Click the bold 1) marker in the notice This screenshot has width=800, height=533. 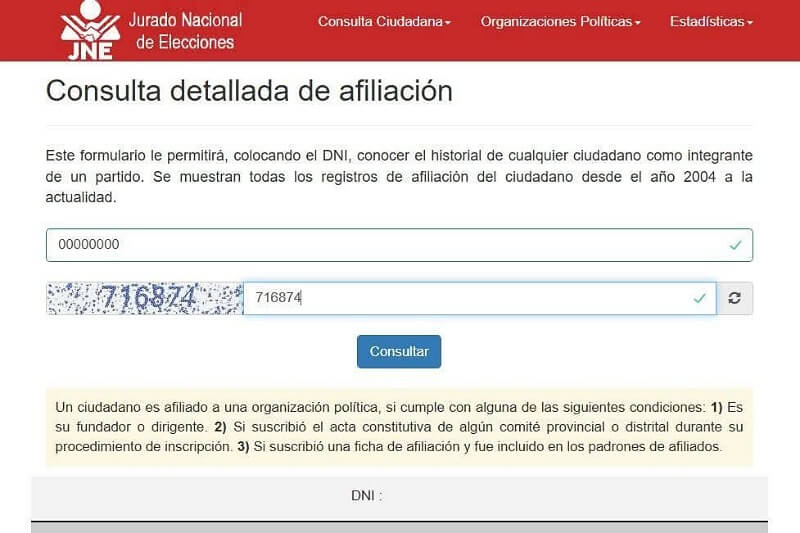point(716,407)
